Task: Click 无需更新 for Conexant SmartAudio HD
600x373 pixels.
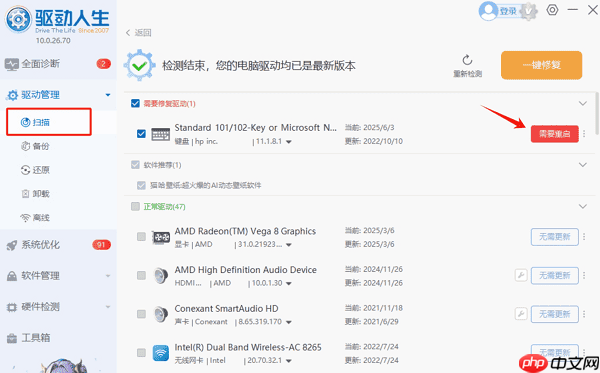Action: [554, 314]
